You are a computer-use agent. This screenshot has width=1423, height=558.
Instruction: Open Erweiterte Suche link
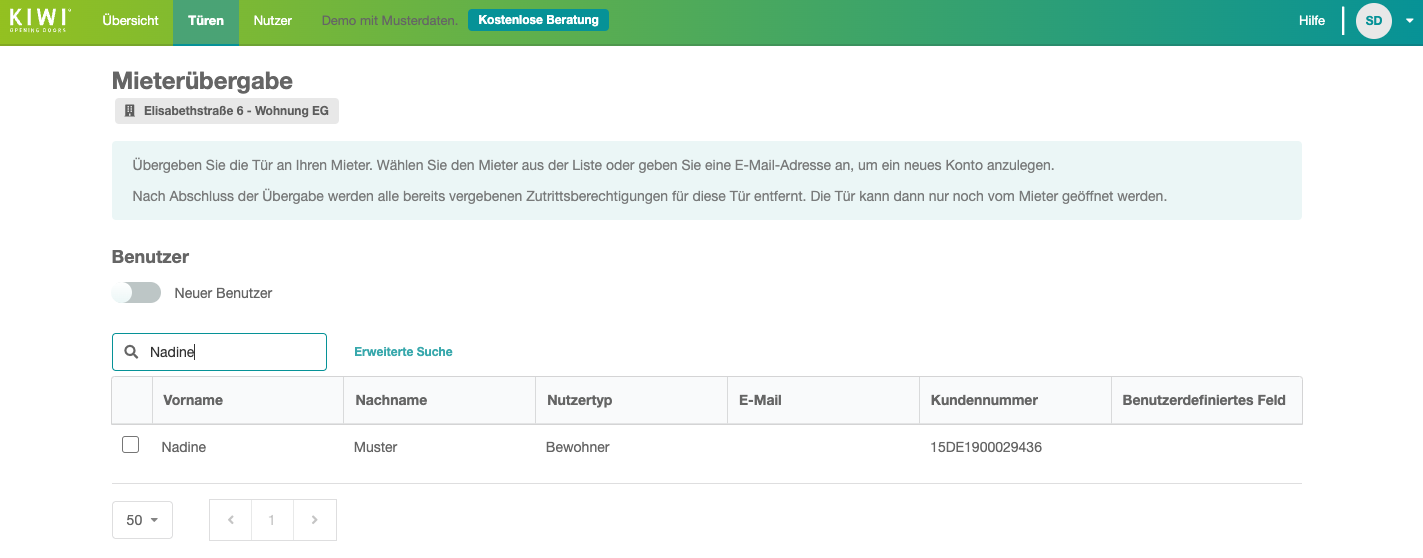click(x=403, y=352)
